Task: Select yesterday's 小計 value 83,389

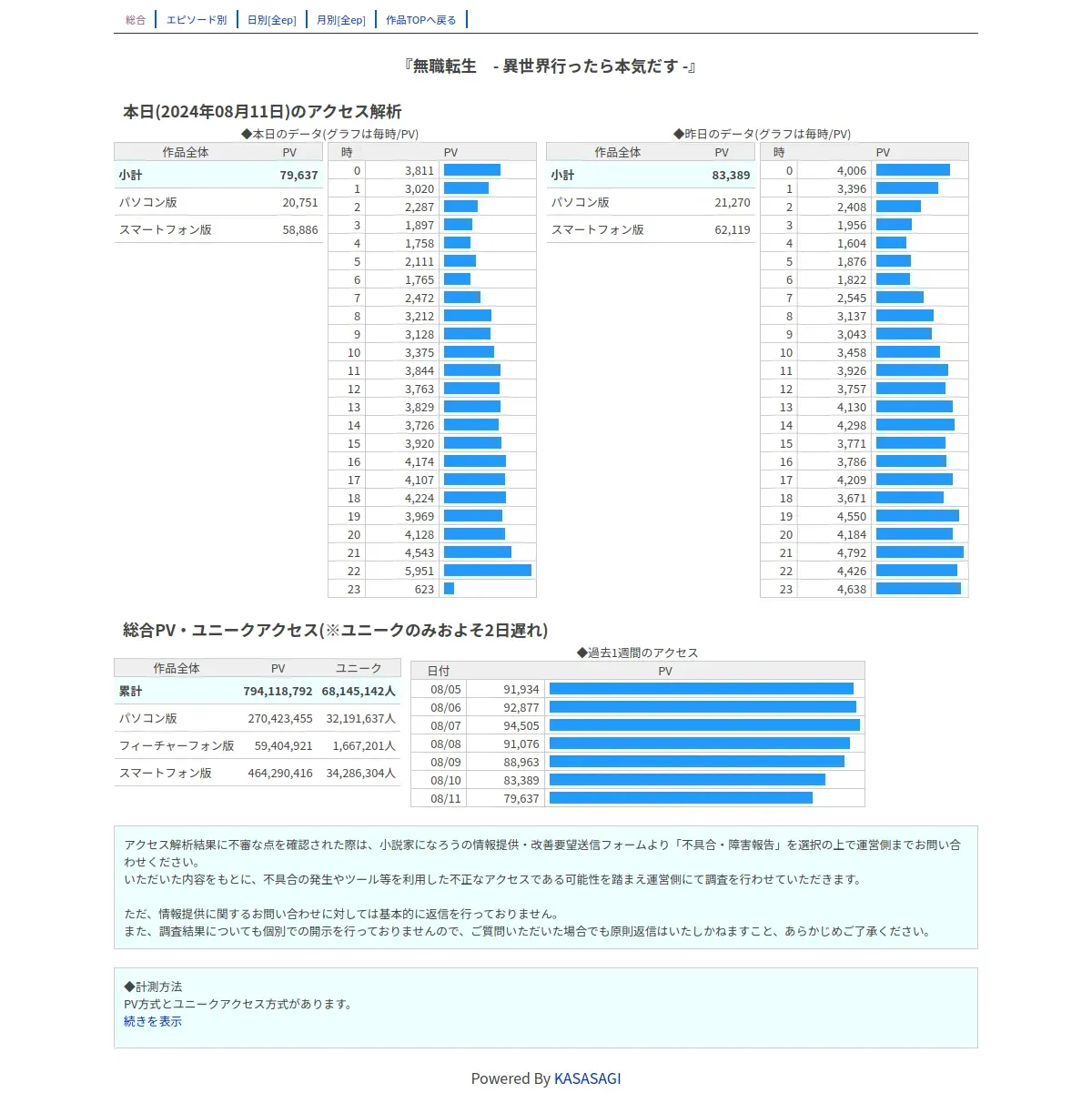Action: point(731,176)
